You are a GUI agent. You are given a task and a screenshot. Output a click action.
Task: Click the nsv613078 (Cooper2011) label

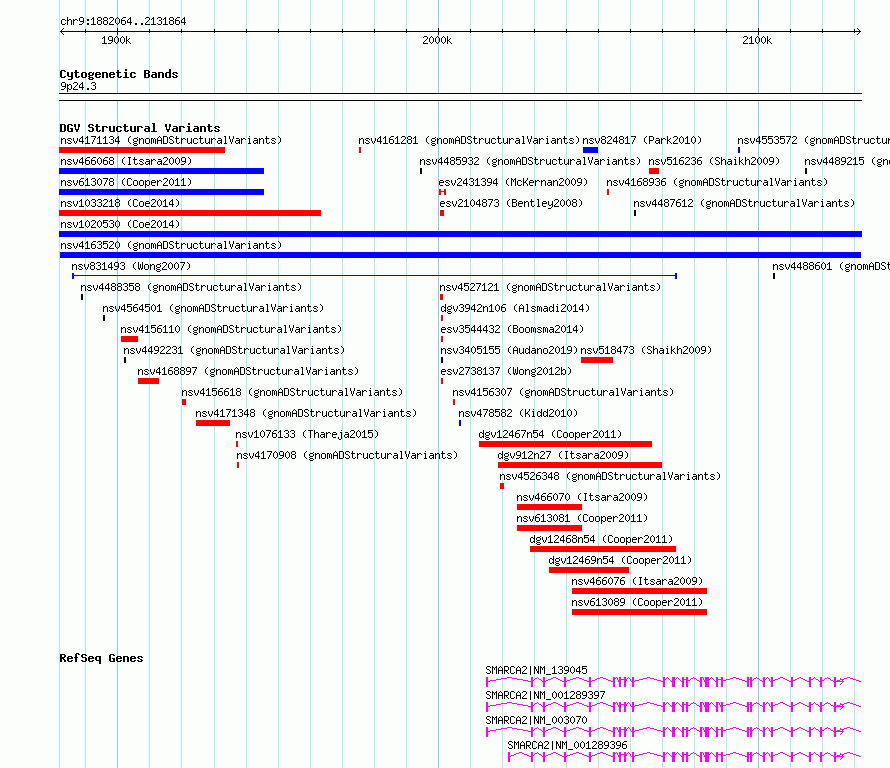126,182
